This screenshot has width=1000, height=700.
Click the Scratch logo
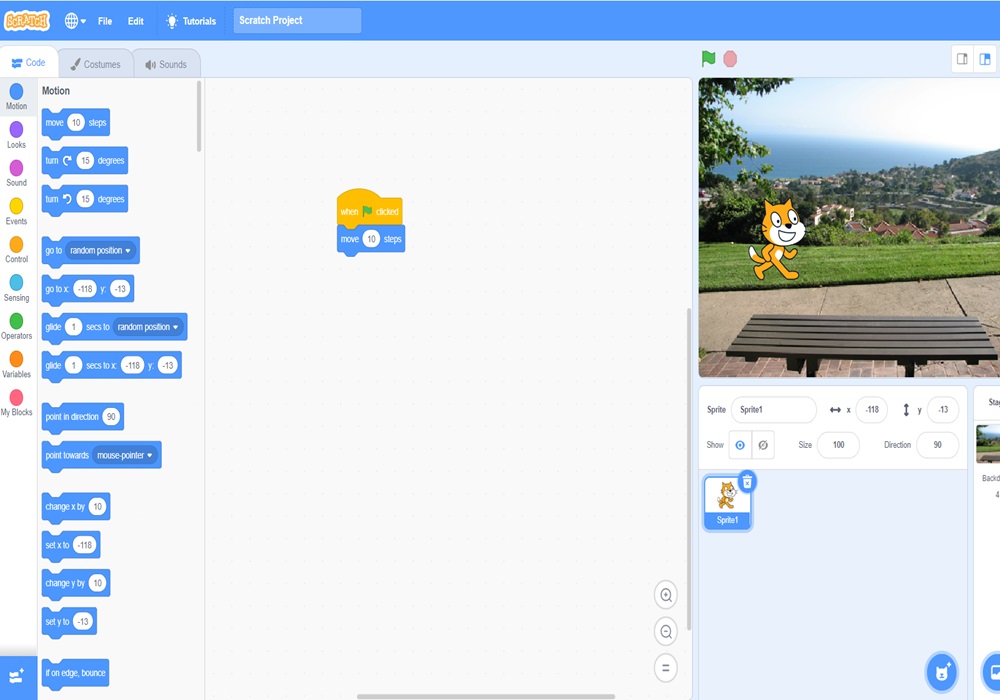click(x=27, y=20)
